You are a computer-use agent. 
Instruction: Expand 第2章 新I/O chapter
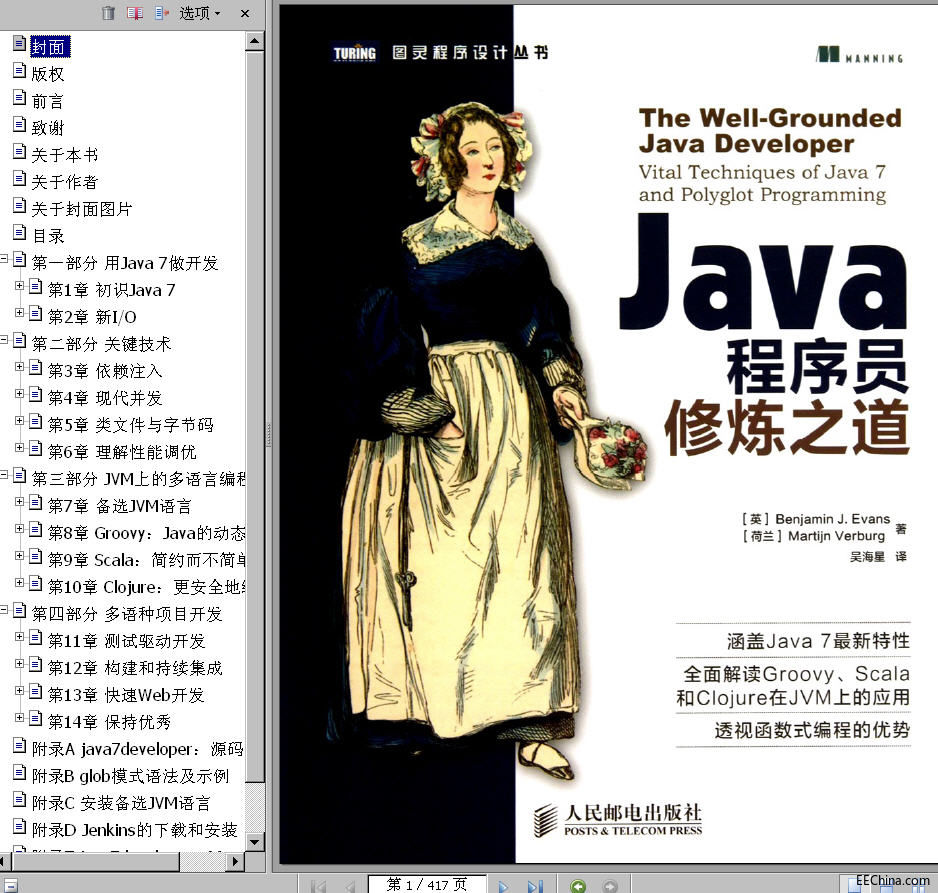click(x=20, y=313)
